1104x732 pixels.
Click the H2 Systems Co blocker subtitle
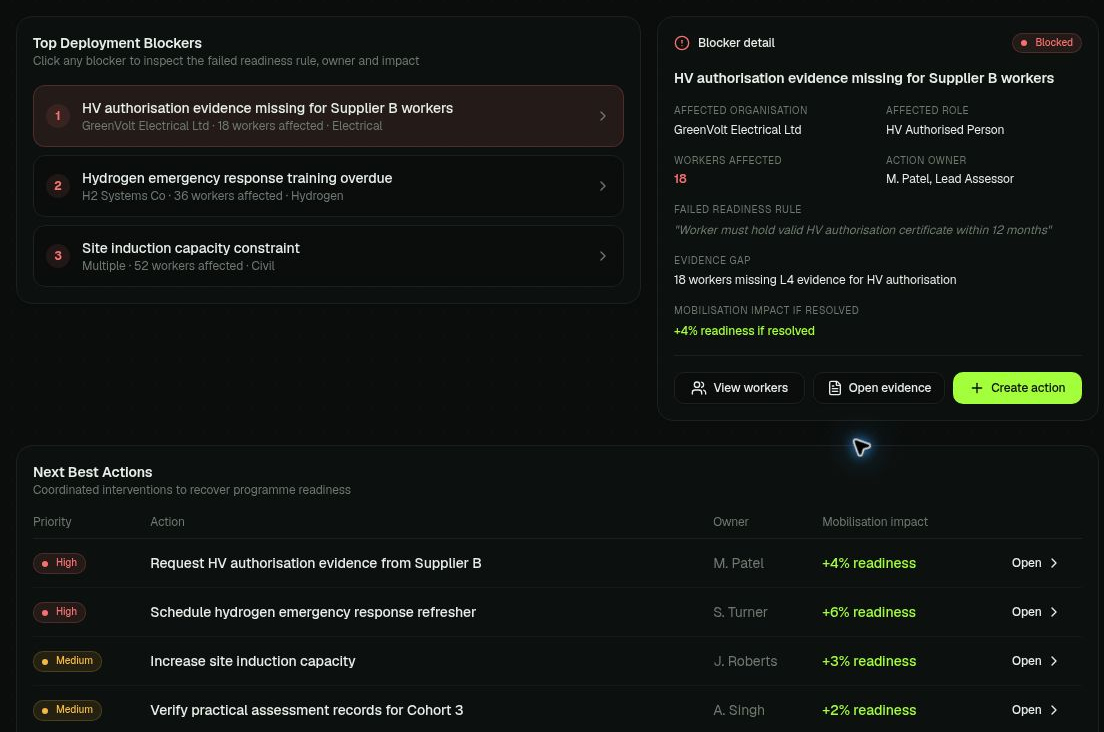click(213, 196)
